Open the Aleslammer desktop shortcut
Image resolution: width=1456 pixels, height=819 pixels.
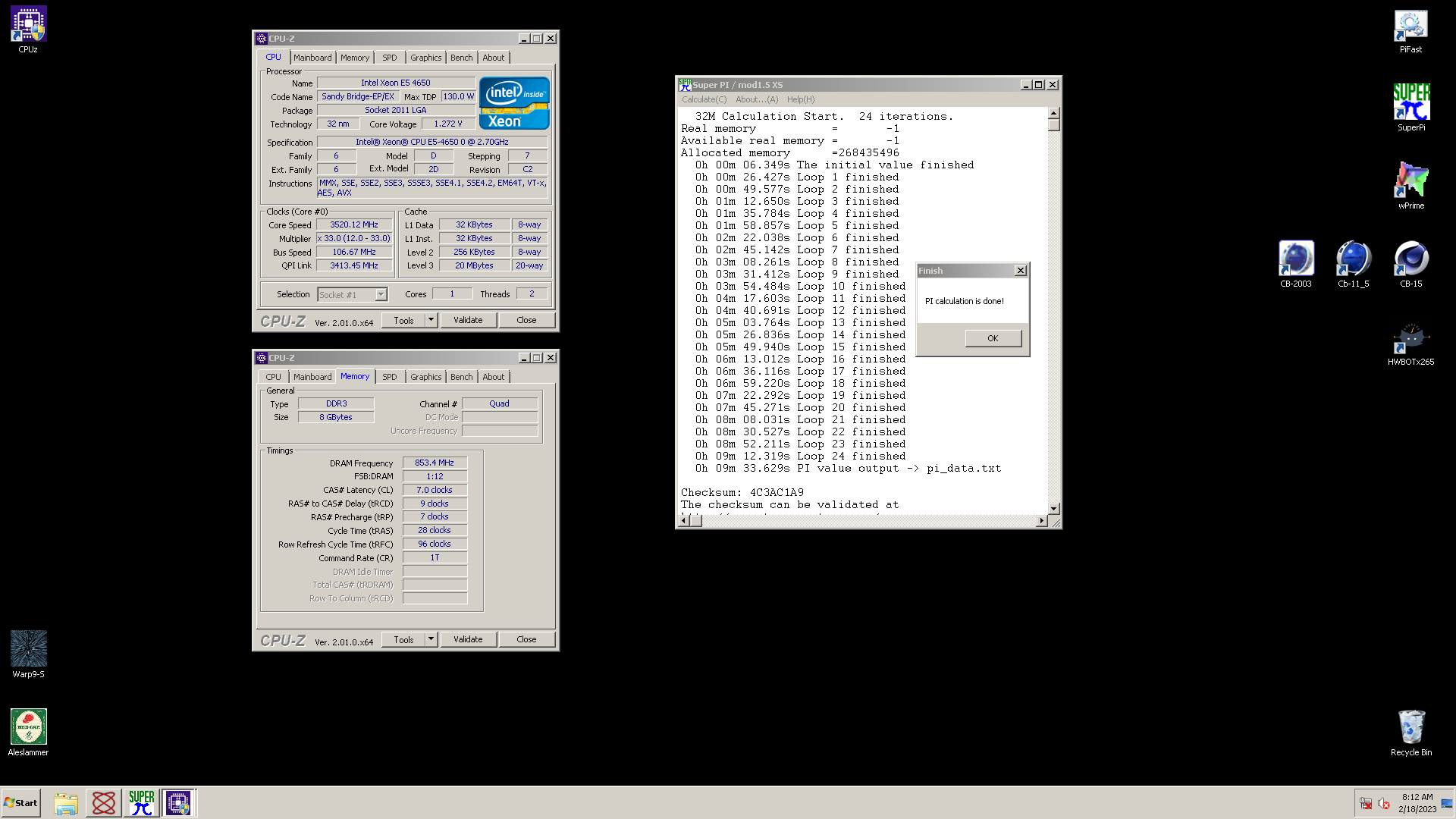[28, 733]
